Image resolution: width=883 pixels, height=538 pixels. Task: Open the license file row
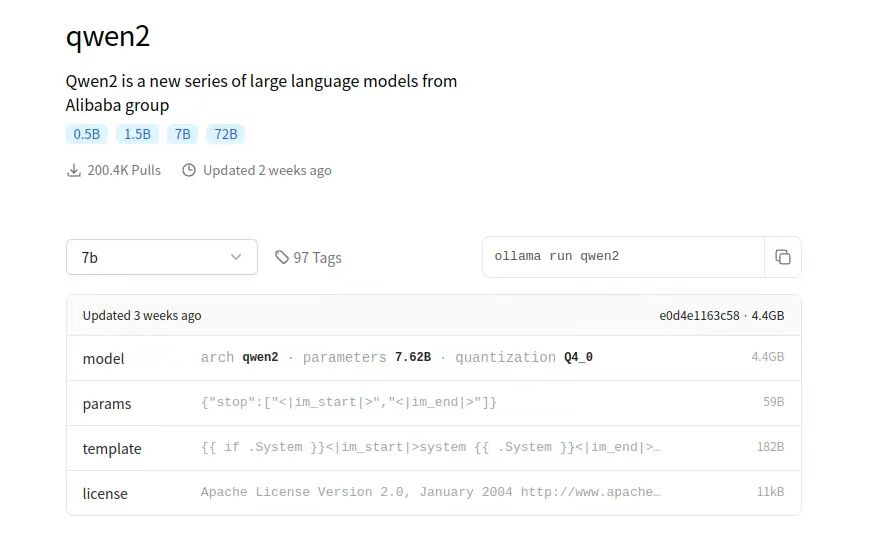point(434,493)
